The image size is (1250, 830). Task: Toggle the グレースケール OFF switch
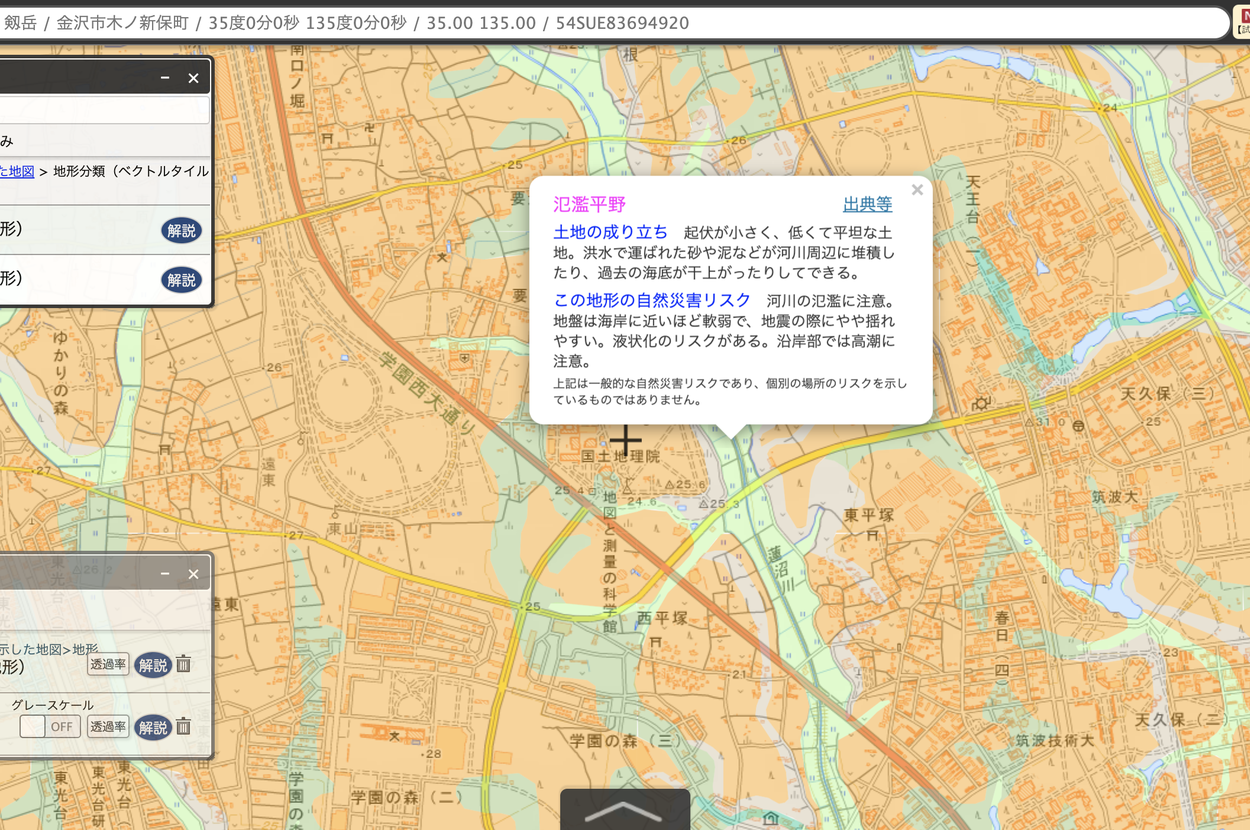(50, 726)
